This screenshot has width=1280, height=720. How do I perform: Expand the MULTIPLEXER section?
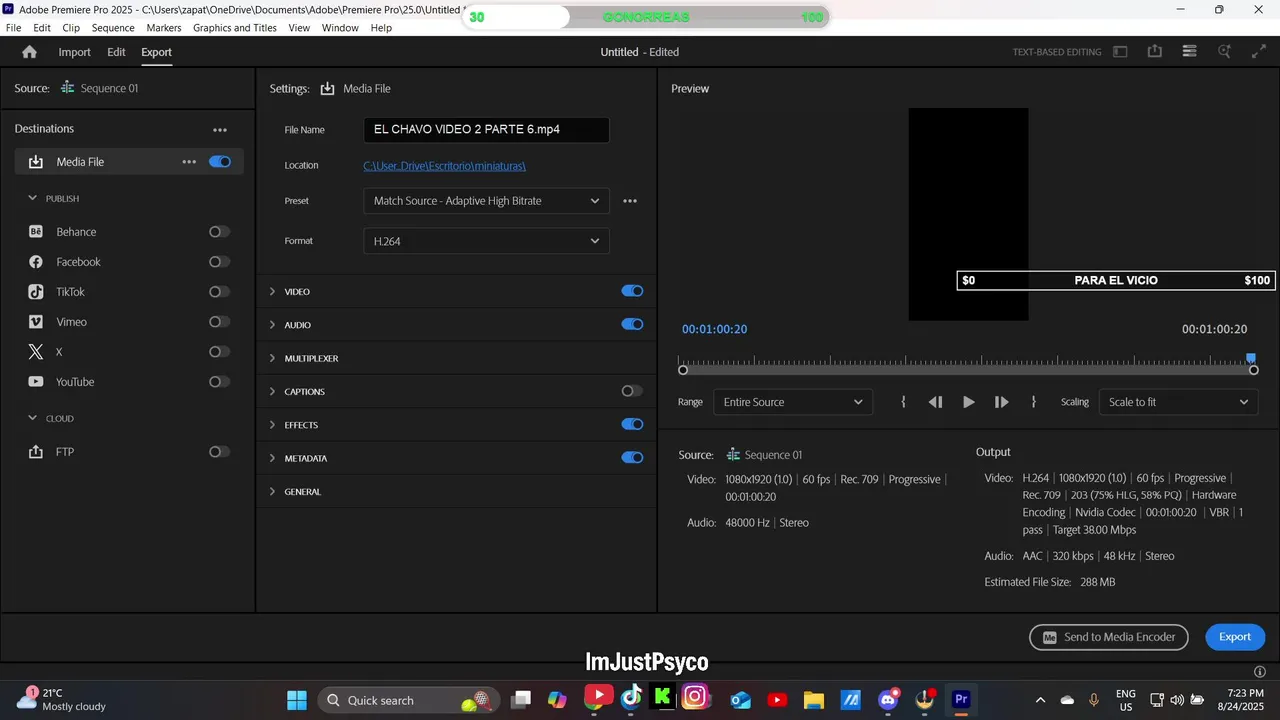[272, 358]
